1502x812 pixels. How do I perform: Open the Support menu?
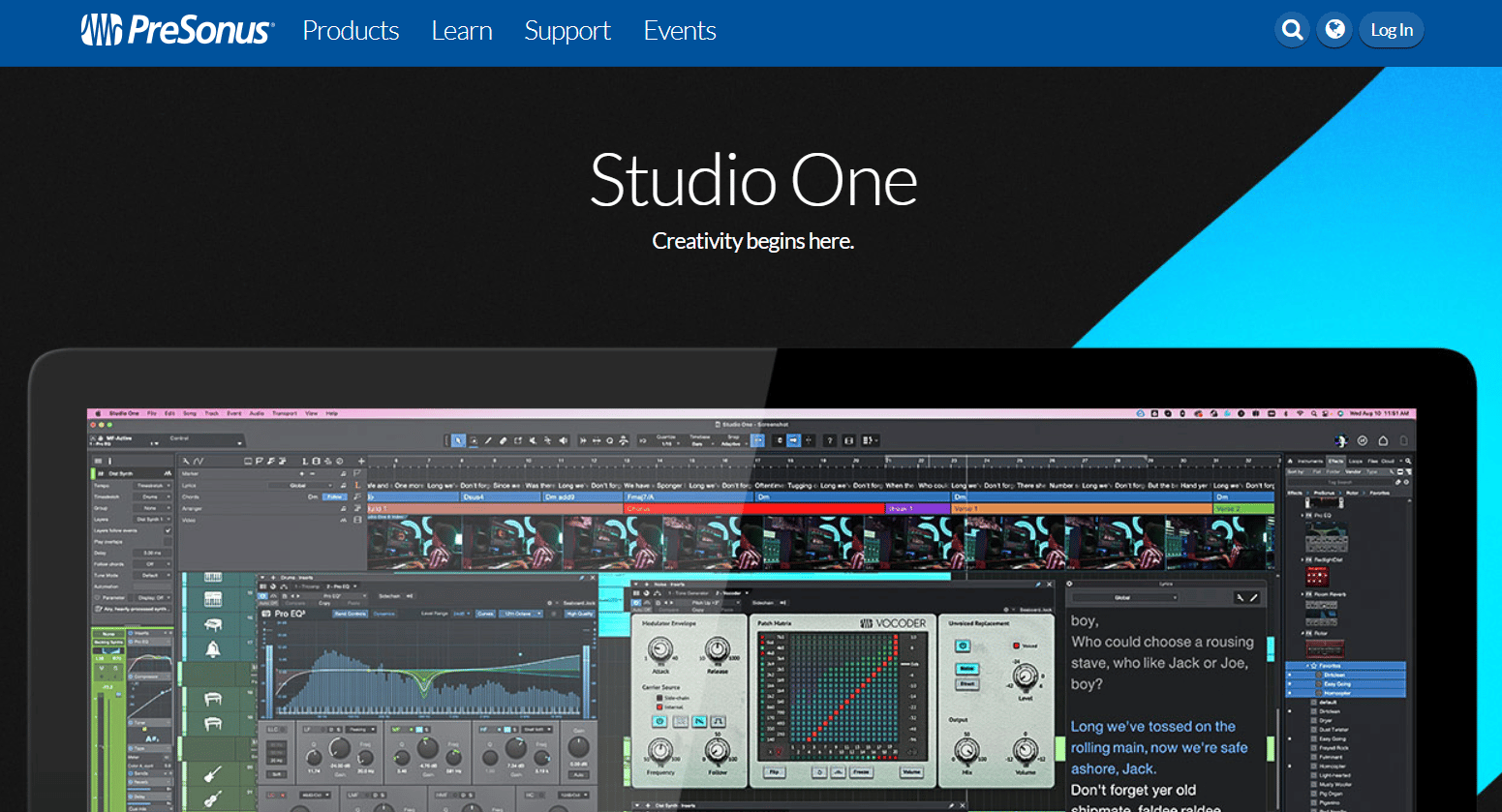(x=567, y=31)
